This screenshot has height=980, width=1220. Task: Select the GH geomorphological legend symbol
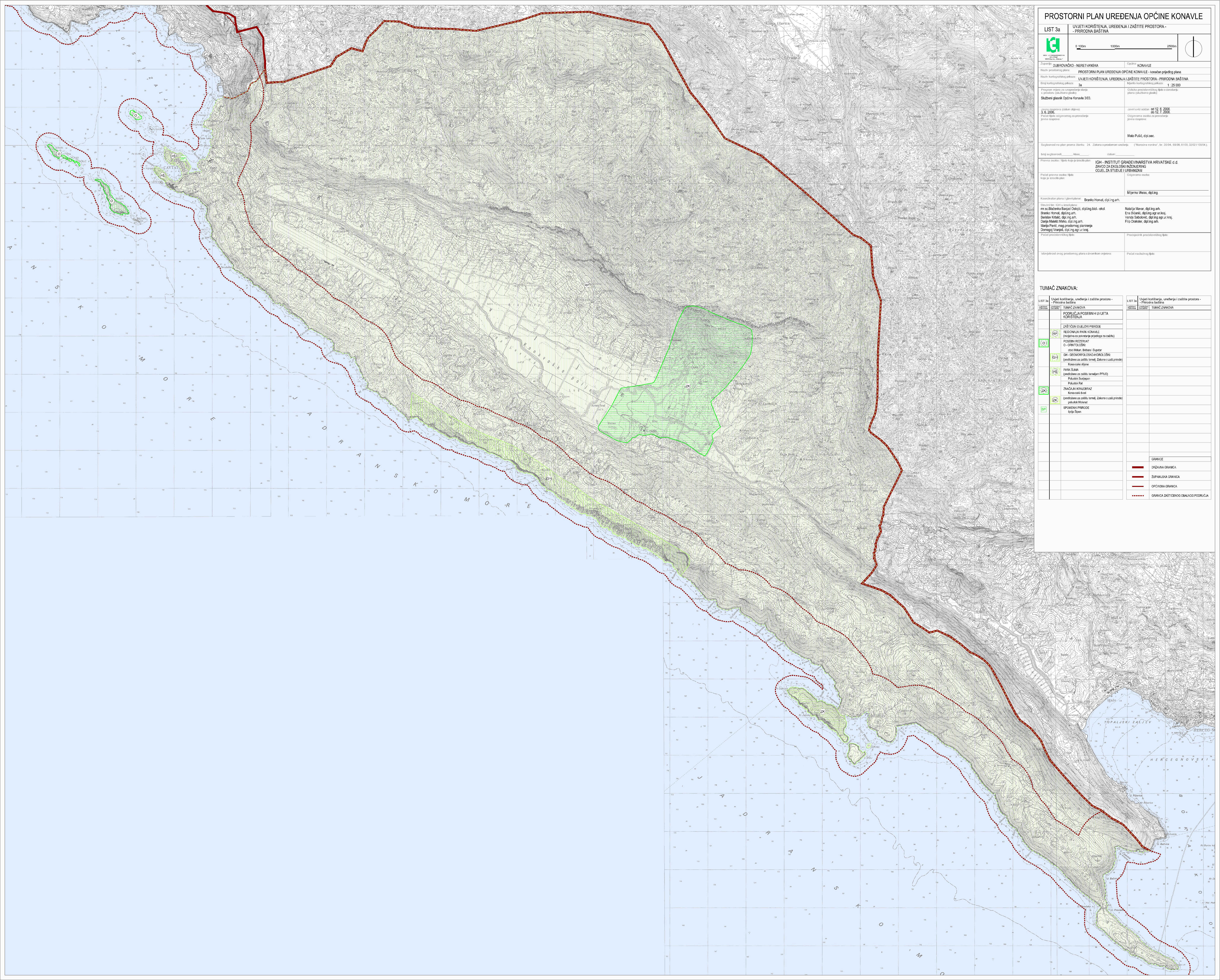pyautogui.click(x=1055, y=358)
